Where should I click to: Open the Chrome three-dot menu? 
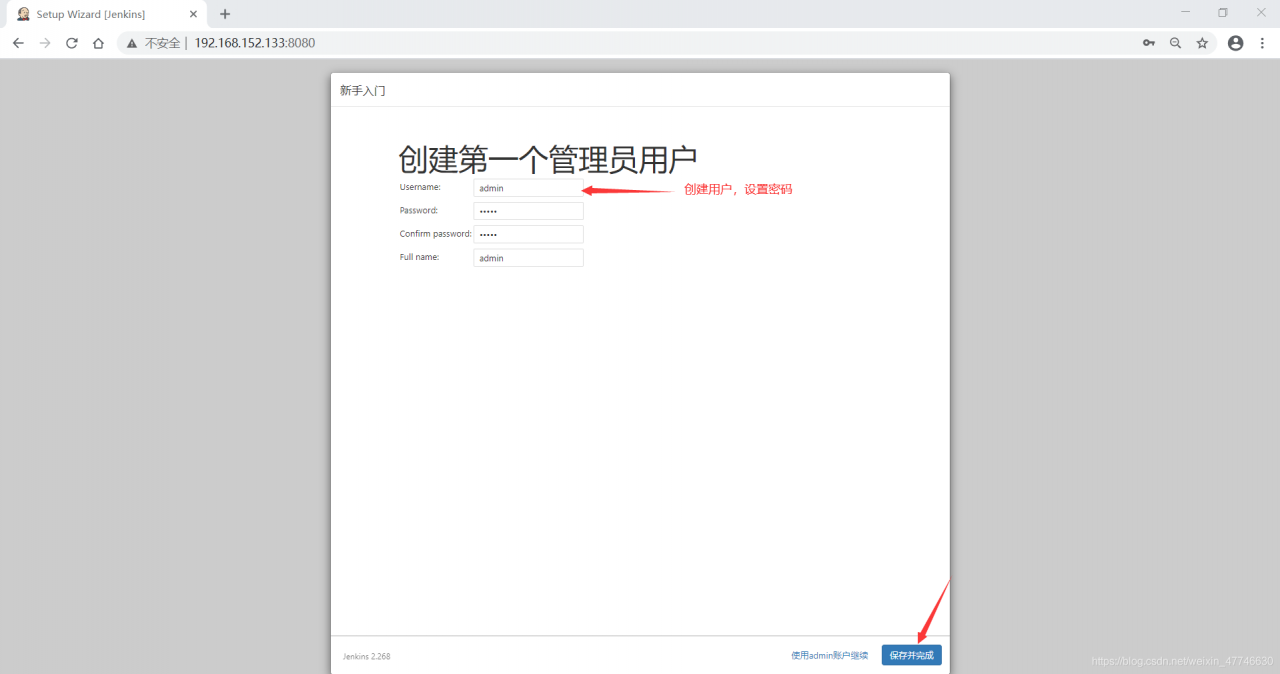click(x=1263, y=43)
